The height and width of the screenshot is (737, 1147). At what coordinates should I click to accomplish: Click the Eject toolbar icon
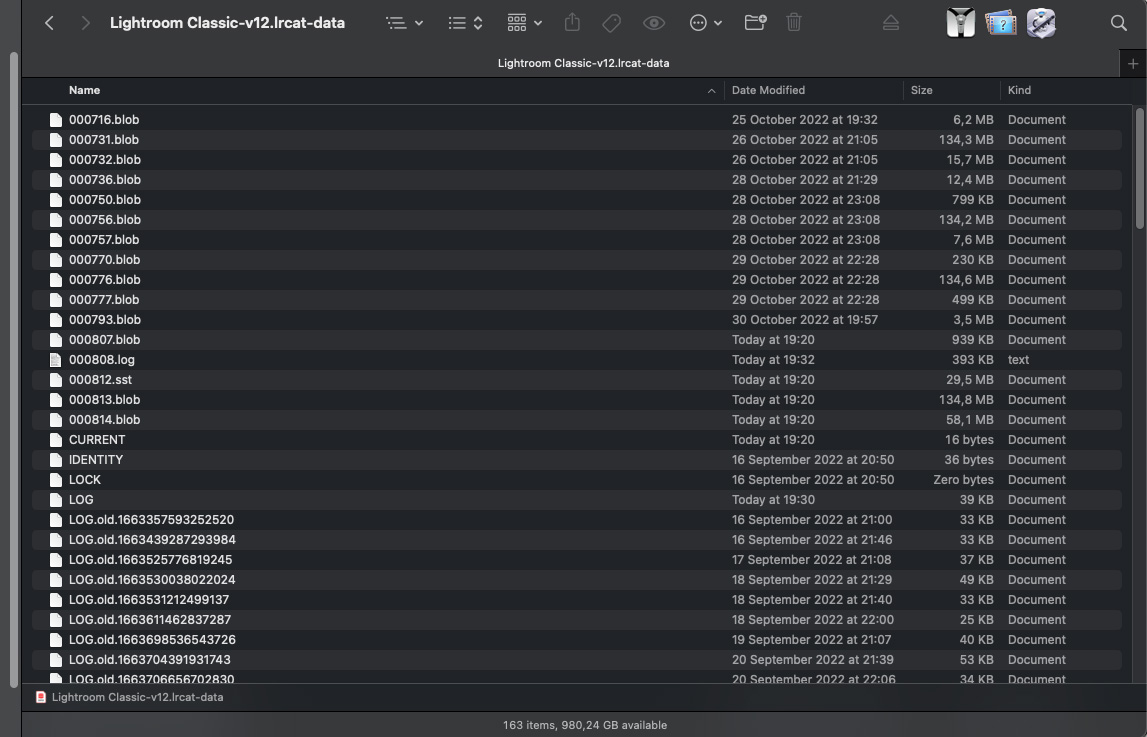[x=890, y=23]
